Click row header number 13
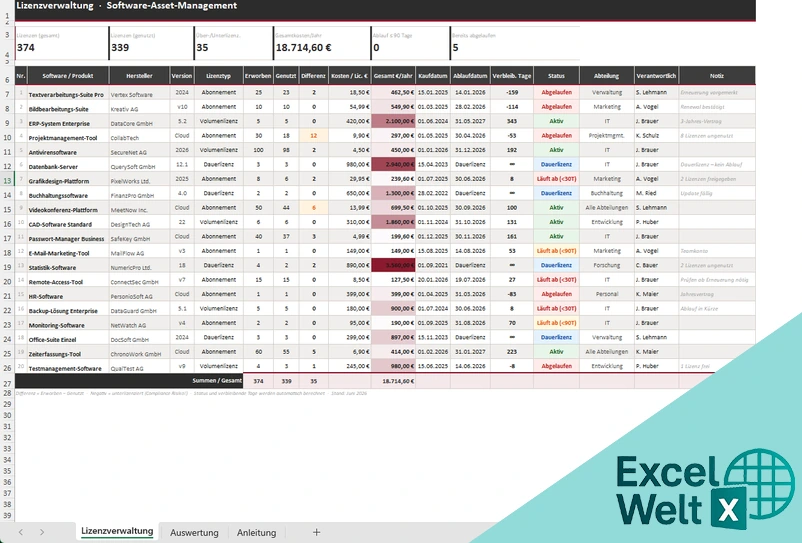Viewport: 802px width, 543px height. tap(7, 180)
